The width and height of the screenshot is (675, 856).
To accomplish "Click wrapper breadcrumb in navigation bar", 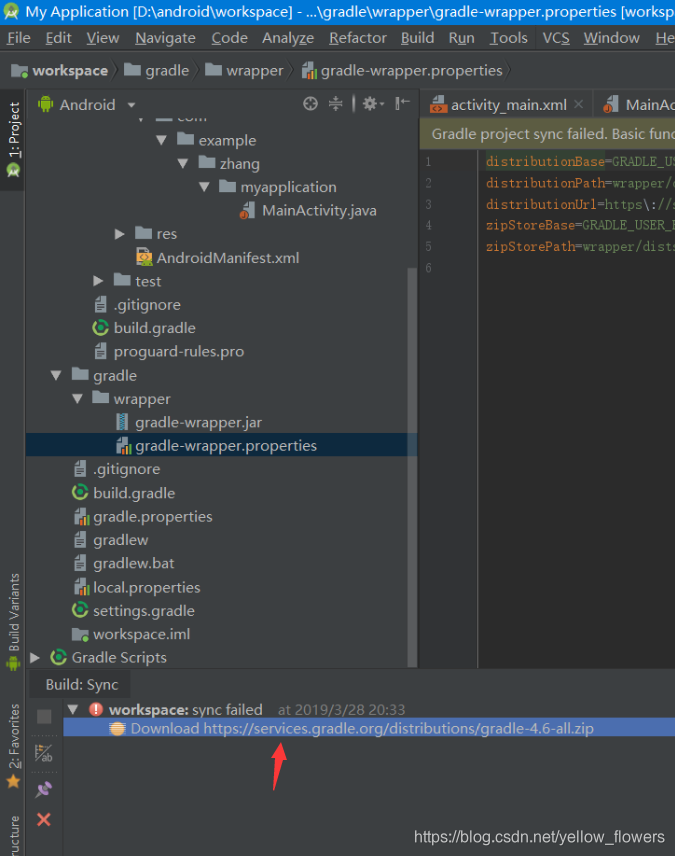I will [244, 71].
